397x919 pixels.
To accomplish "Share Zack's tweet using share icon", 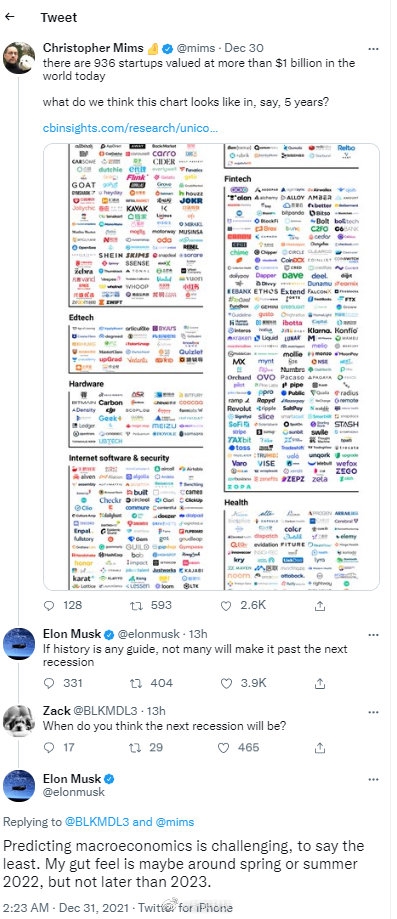I will [320, 747].
